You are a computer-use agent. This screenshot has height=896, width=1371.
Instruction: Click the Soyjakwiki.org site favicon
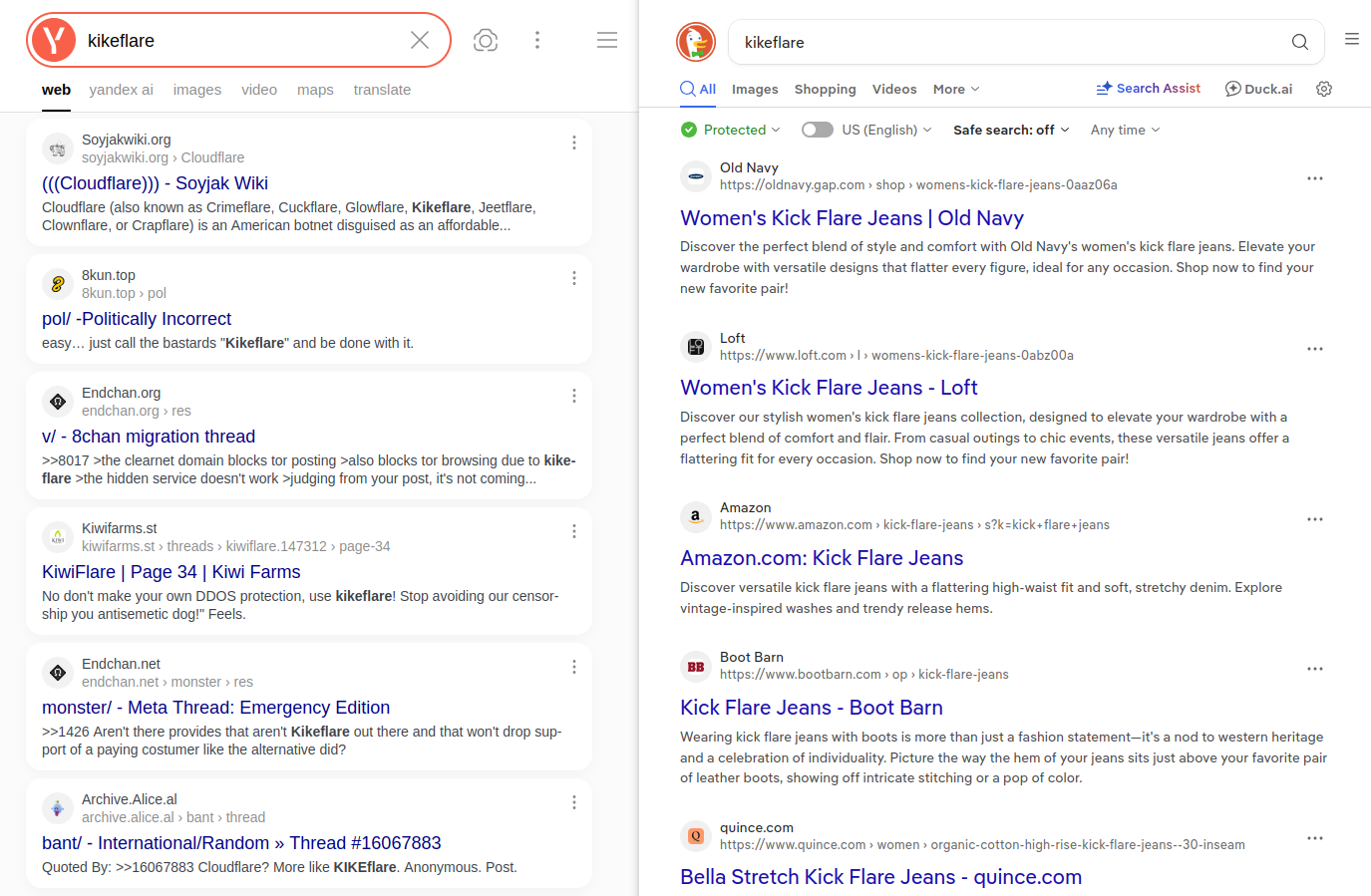58,149
